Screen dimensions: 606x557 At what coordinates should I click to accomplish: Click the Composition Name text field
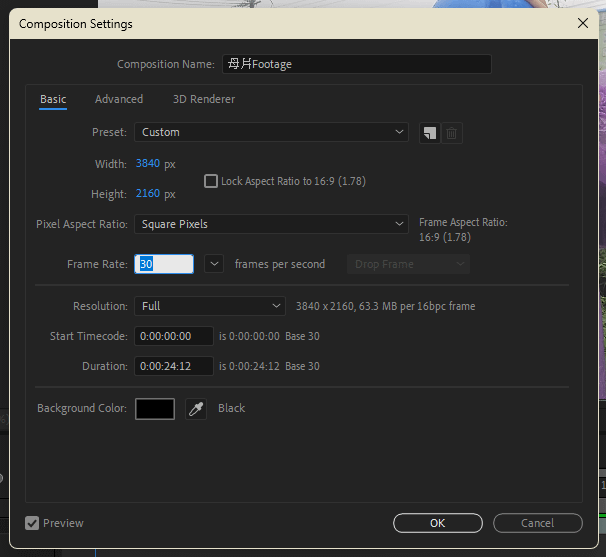355,64
